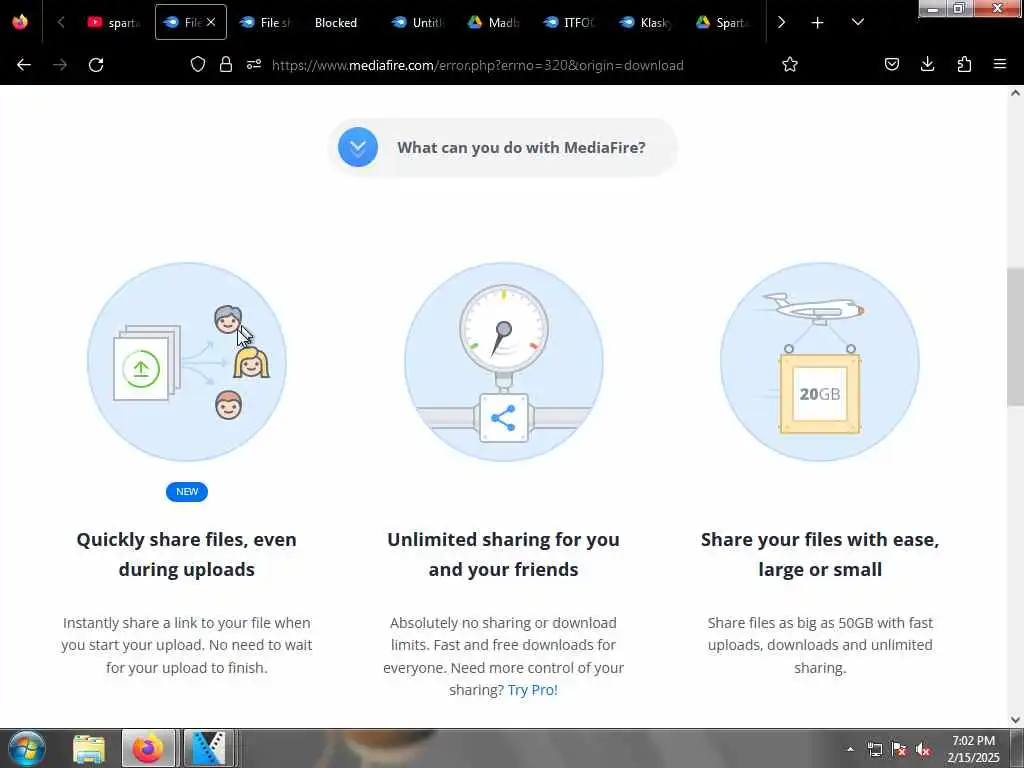Image resolution: width=1024 pixels, height=768 pixels.
Task: Open the Extensions puzzle icon
Action: (x=964, y=65)
